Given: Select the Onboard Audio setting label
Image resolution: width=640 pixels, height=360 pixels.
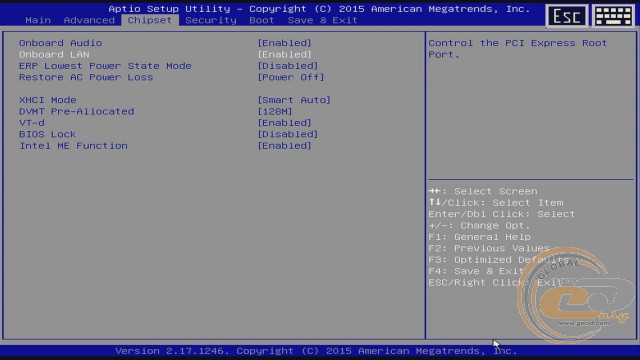Looking at the screenshot, I should [x=60, y=43].
